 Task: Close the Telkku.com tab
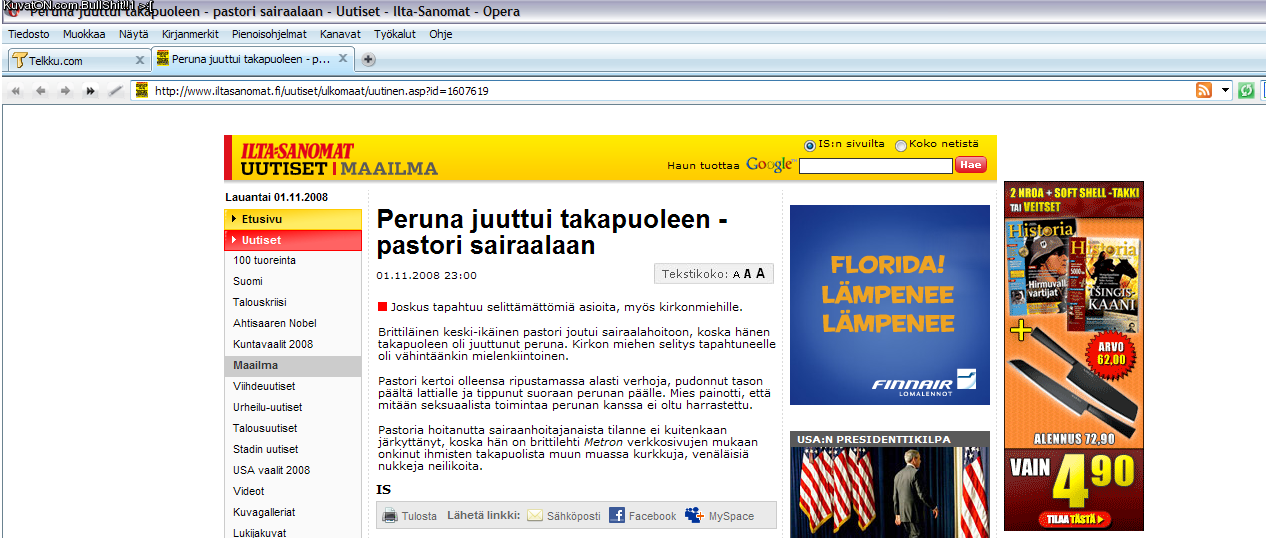click(x=140, y=60)
